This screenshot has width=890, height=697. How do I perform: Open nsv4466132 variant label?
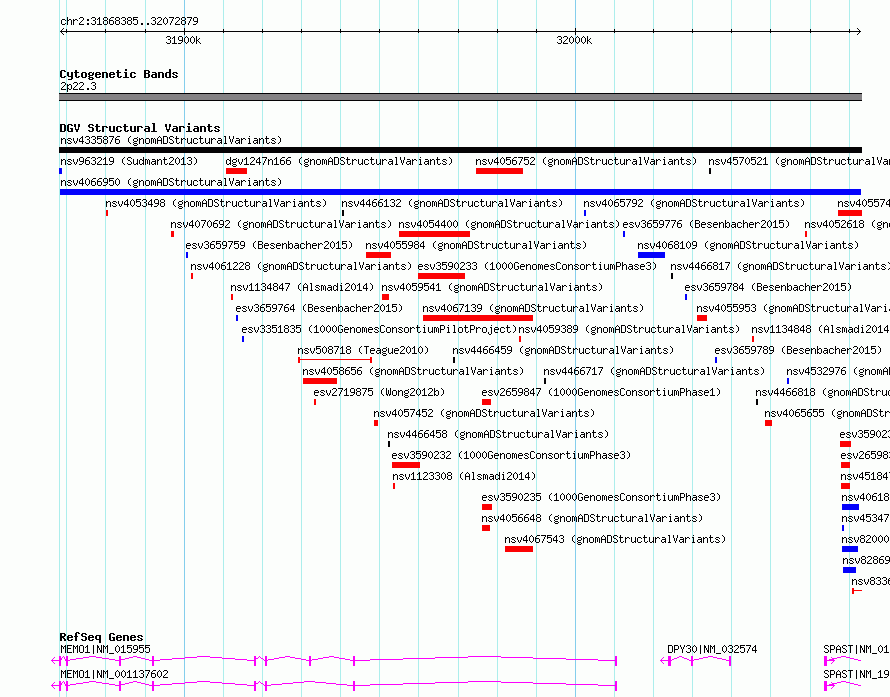[452, 203]
